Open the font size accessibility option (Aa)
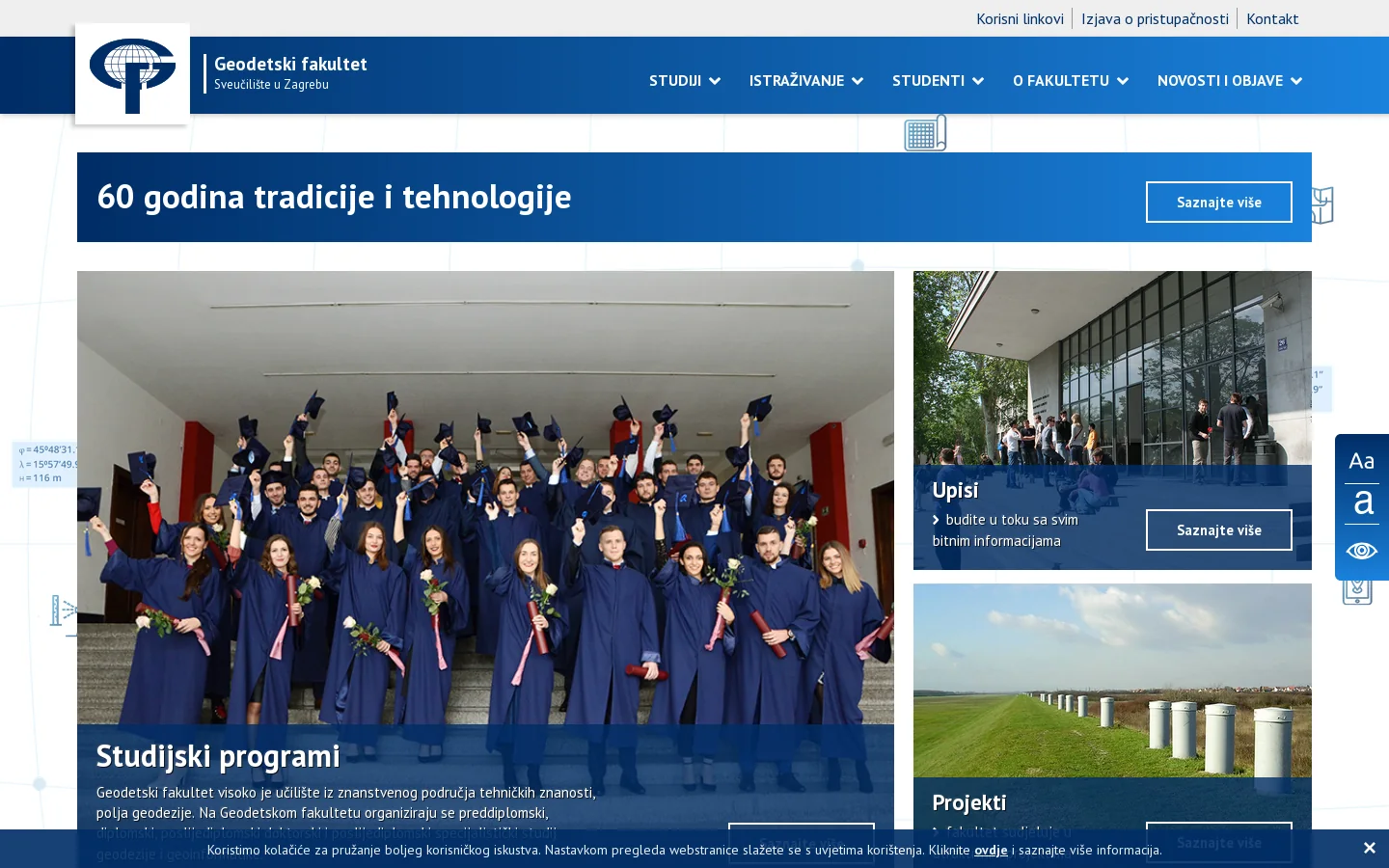Screen dimensions: 1389x868 pyautogui.click(x=1362, y=461)
